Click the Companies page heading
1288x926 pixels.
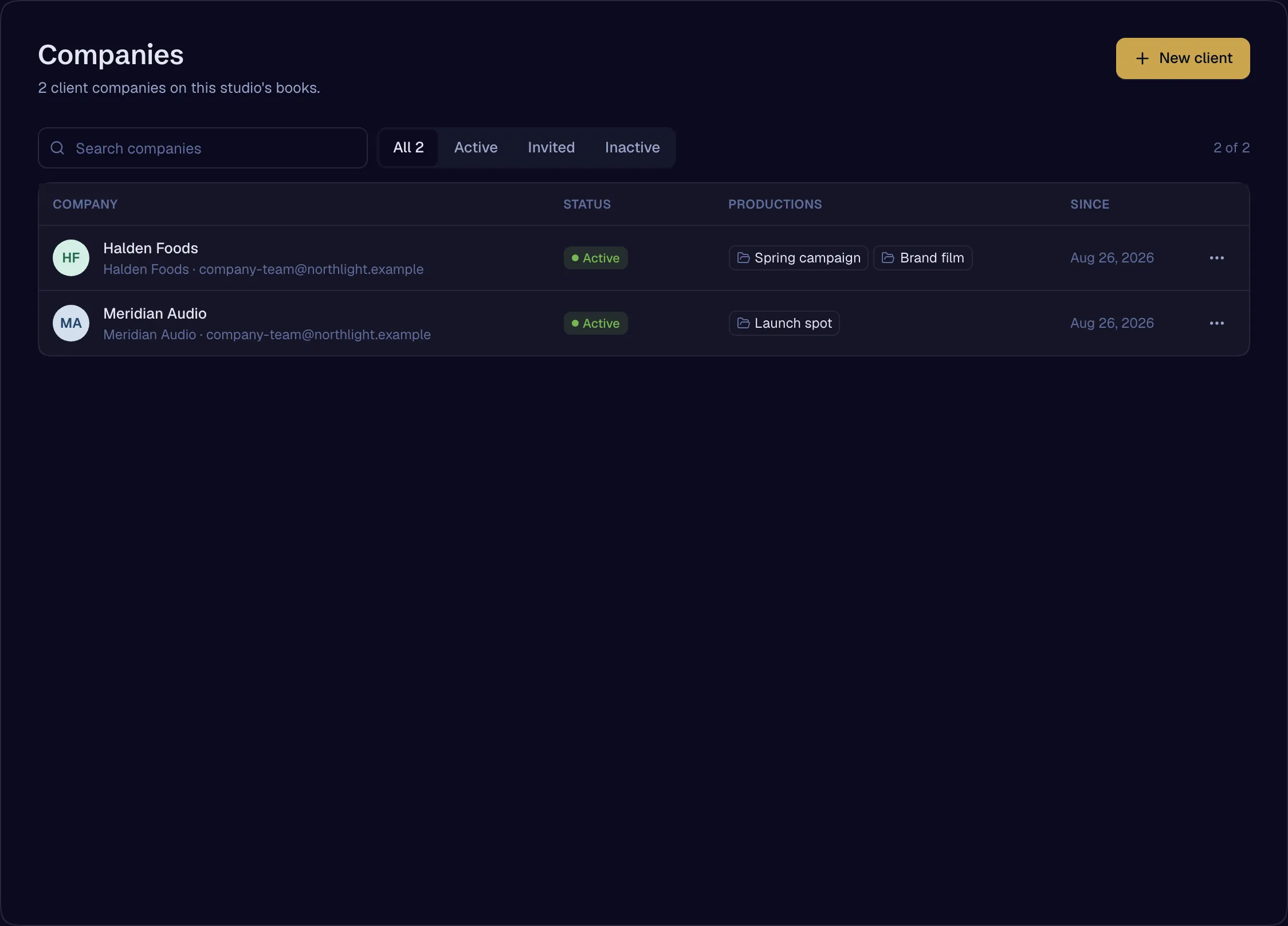111,55
